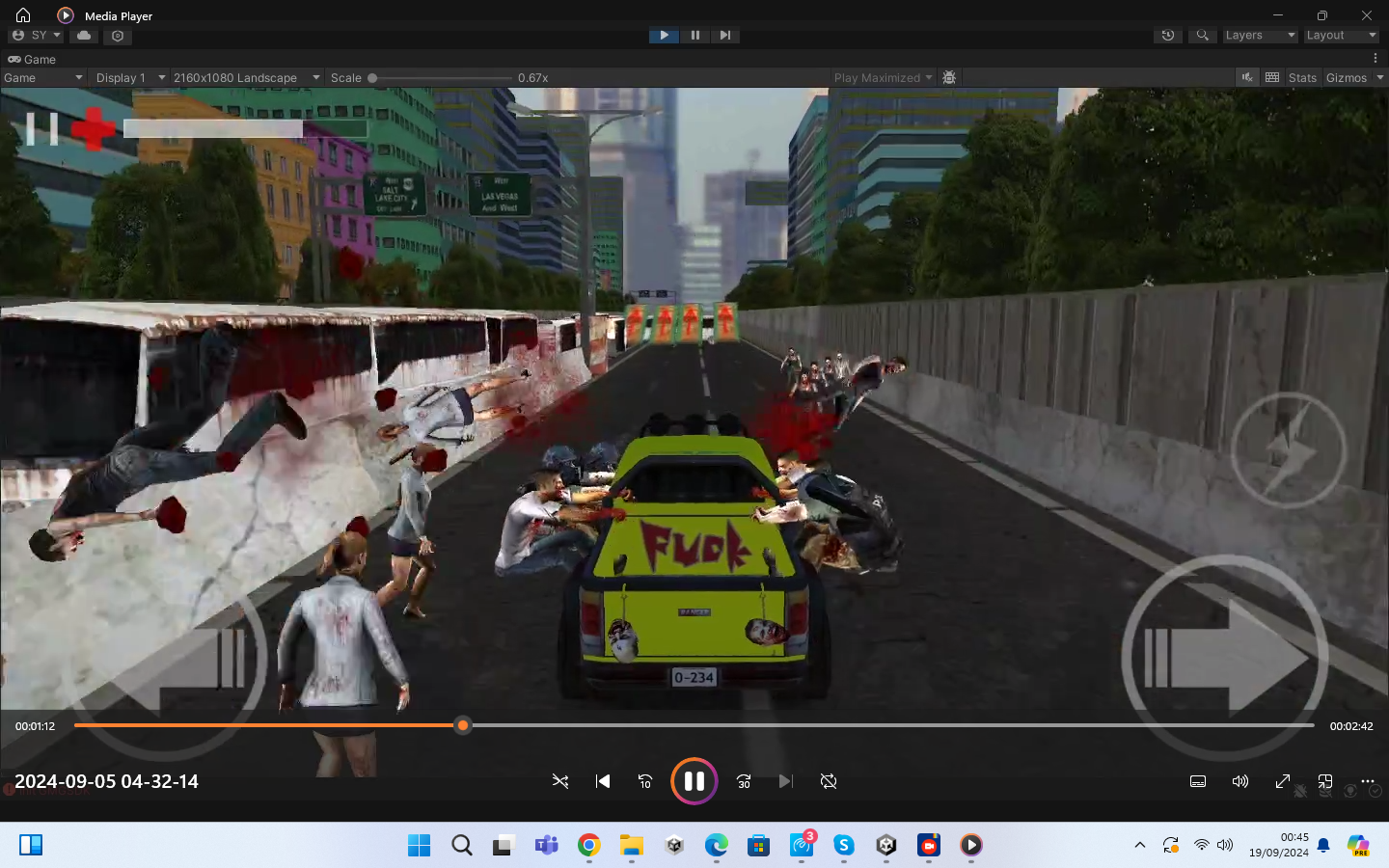Skip back 10 seconds in the video

pyautogui.click(x=644, y=781)
